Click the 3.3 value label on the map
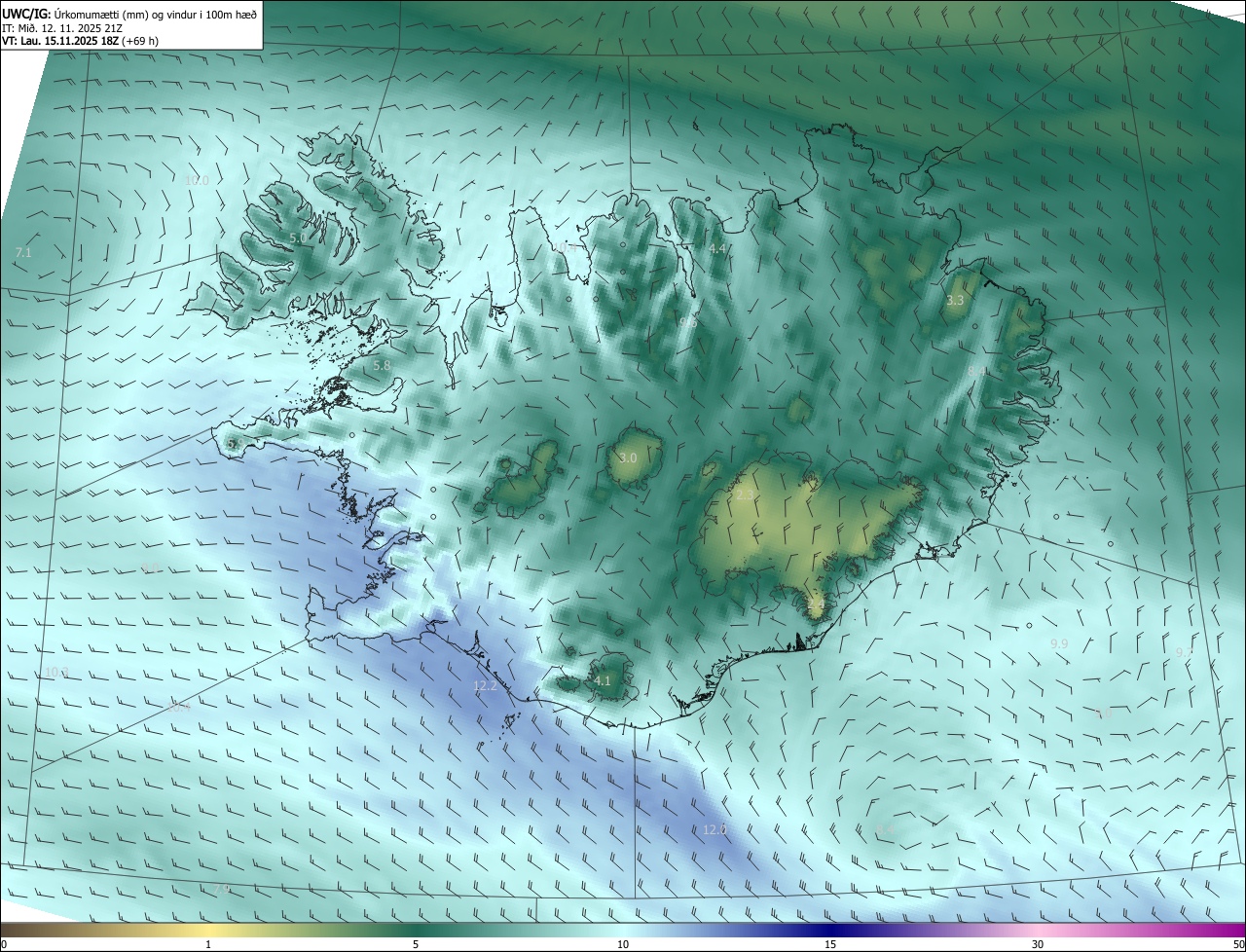Viewport: 1246px width, 952px height. click(x=955, y=300)
